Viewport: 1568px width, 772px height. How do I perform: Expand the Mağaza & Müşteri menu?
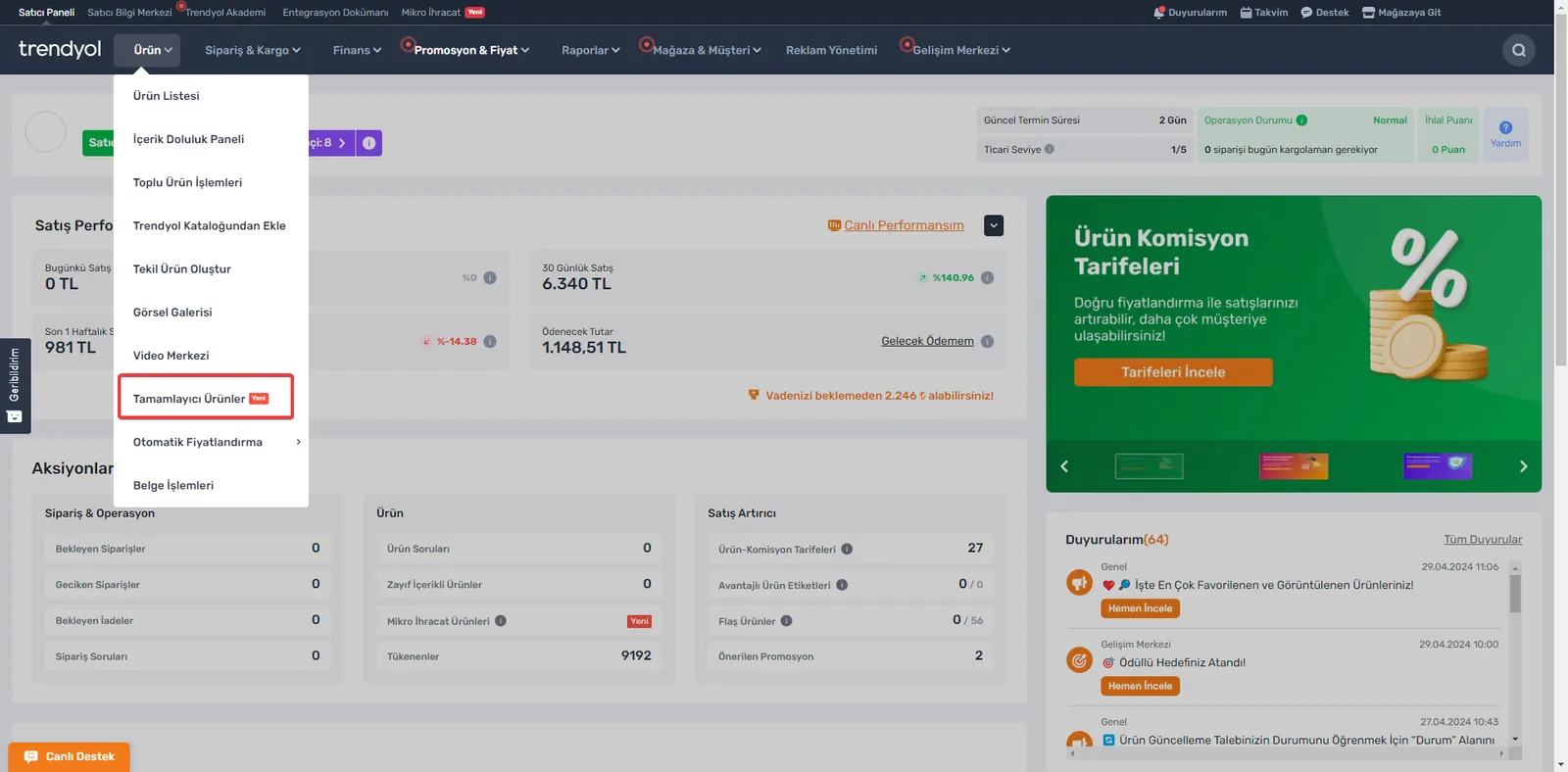click(x=707, y=50)
